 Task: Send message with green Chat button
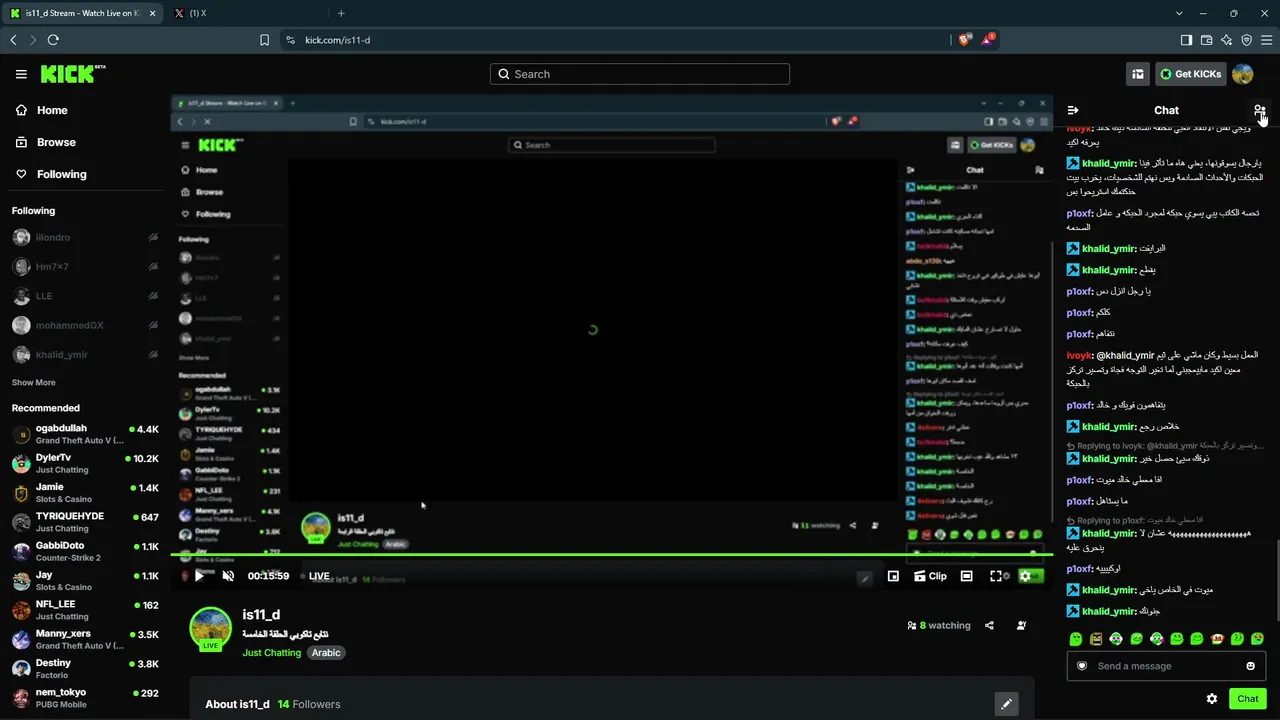[1248, 699]
